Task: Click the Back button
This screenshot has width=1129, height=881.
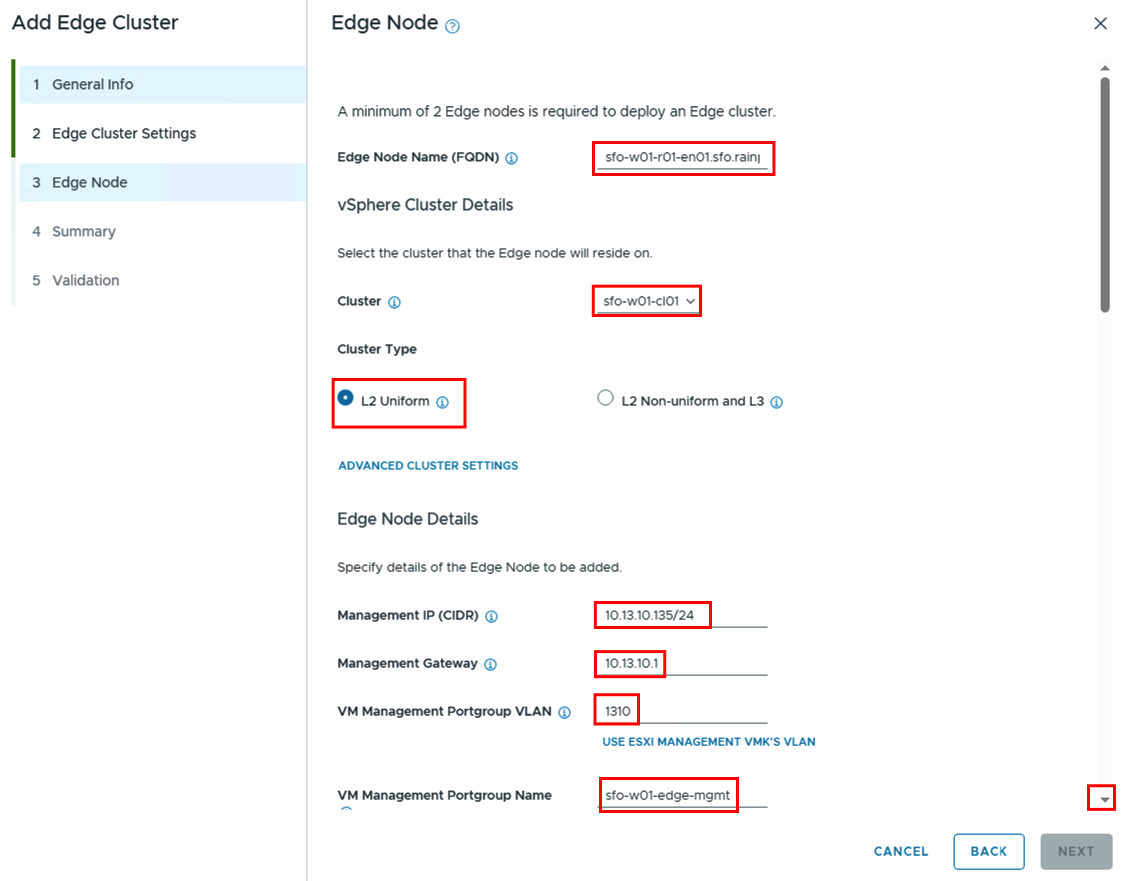Action: (x=988, y=851)
